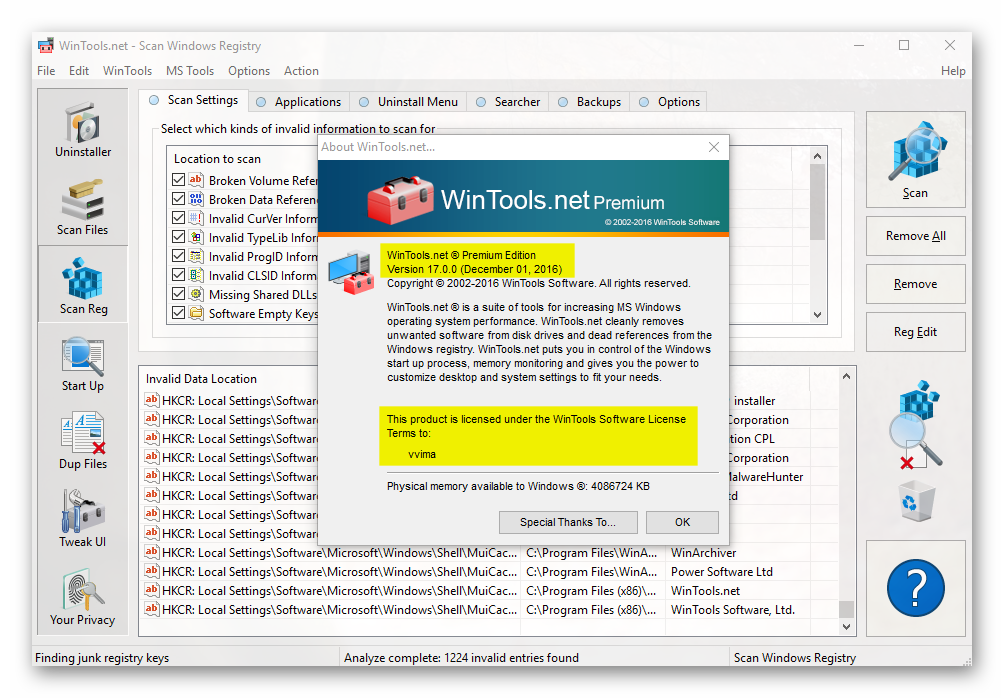Open the Tweak UI tool
The height and width of the screenshot is (698, 1004).
83,519
